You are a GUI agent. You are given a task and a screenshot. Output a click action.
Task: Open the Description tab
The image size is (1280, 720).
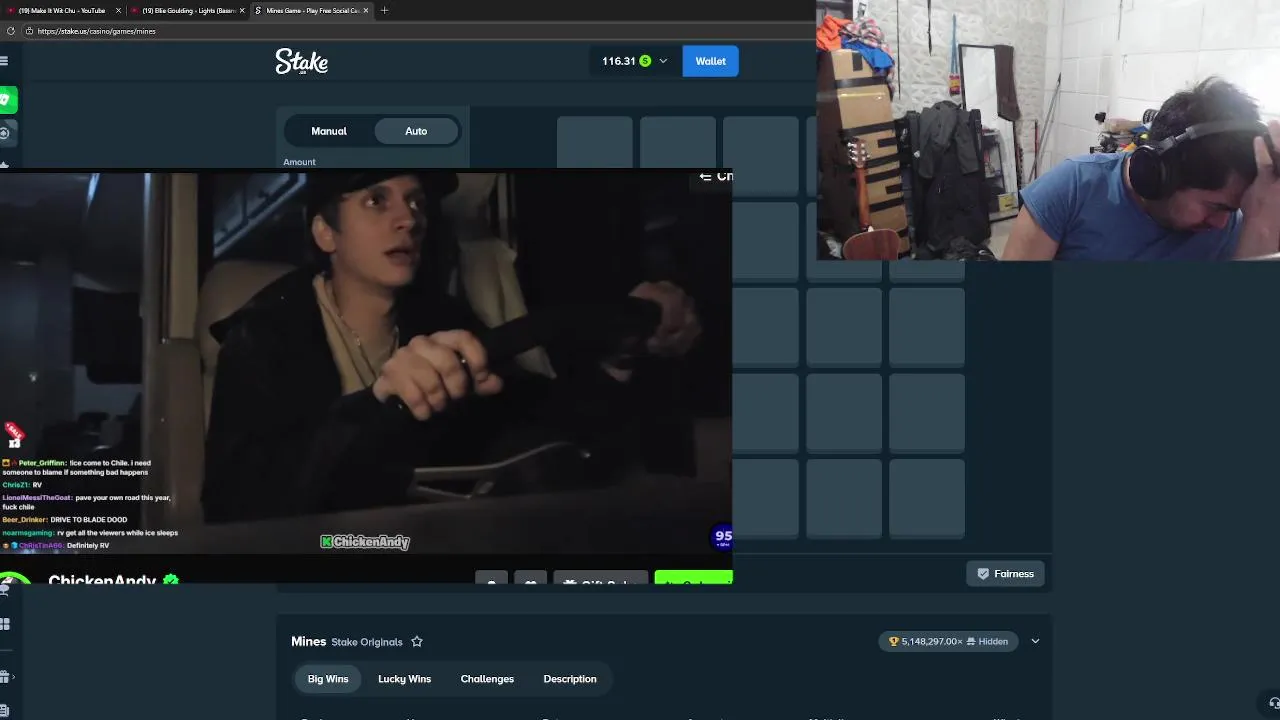tap(570, 679)
